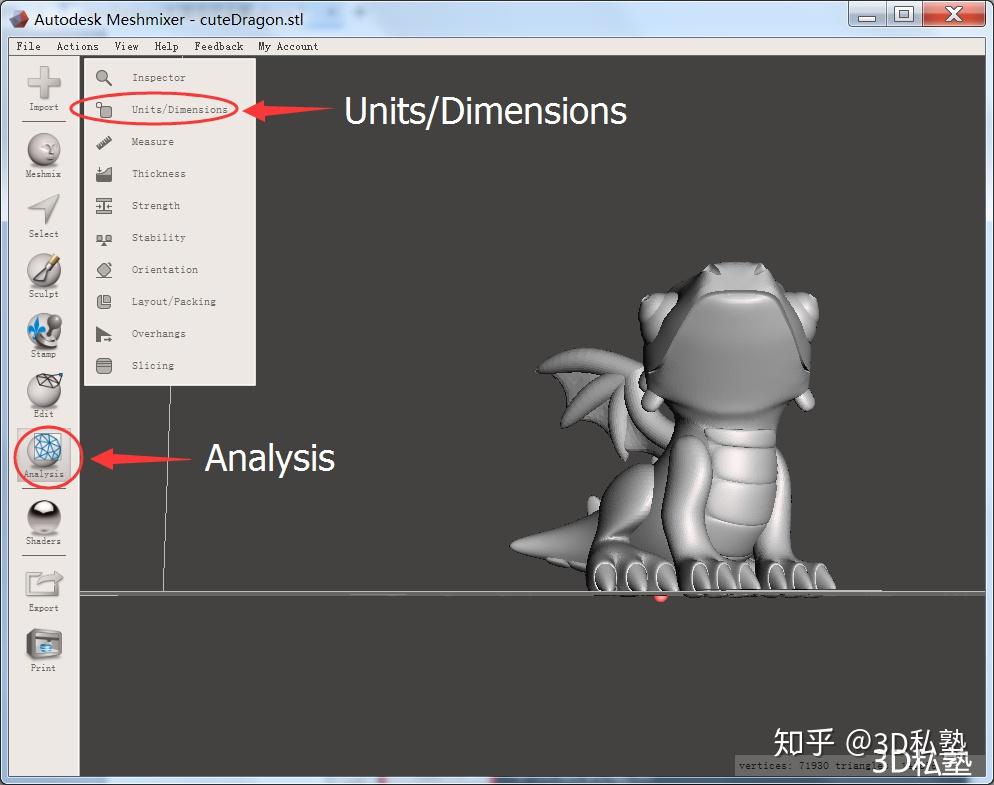This screenshot has height=785, width=994.
Task: Maximize the Meshmixer window
Action: 904,13
